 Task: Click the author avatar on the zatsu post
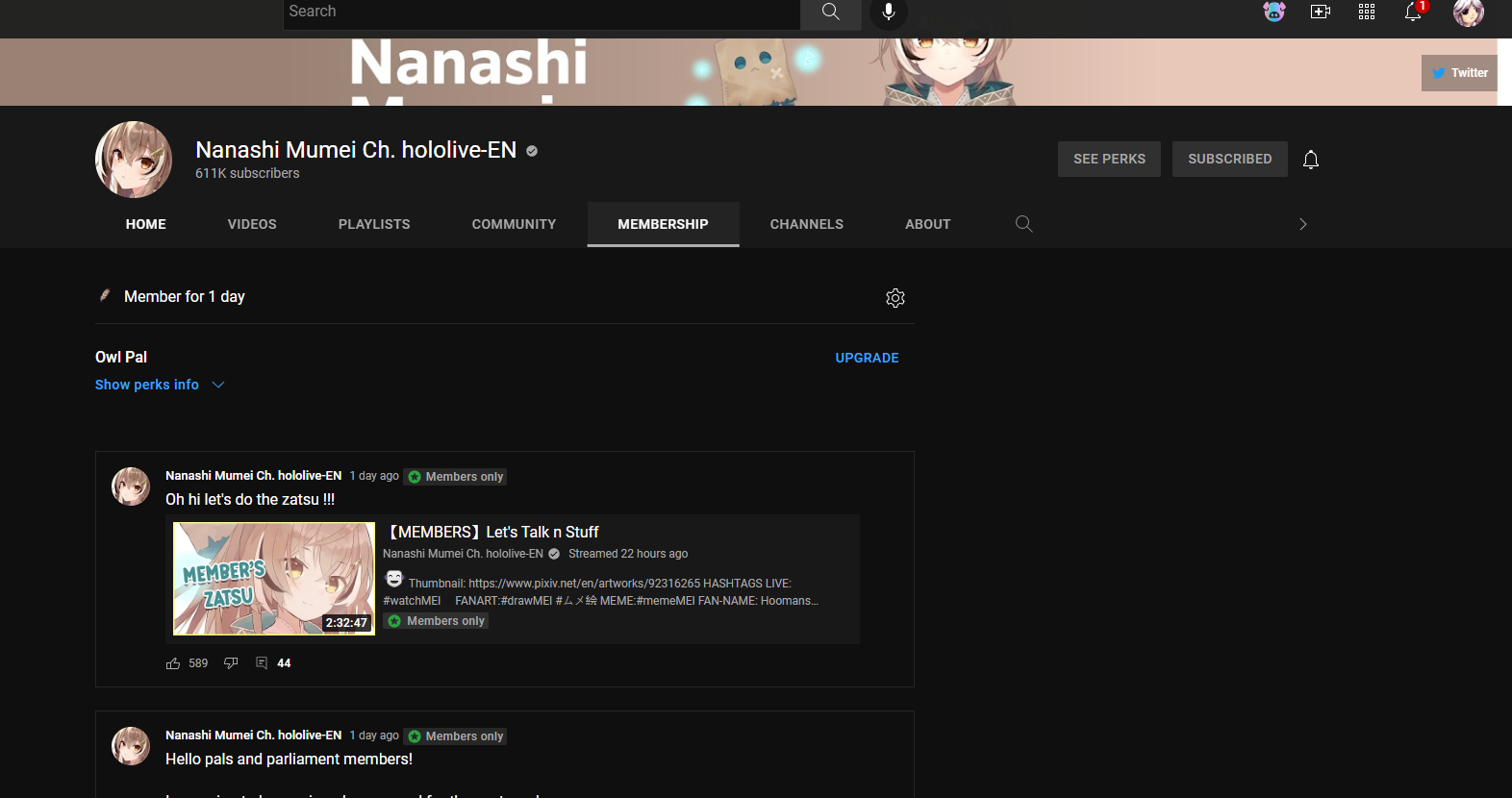131,486
